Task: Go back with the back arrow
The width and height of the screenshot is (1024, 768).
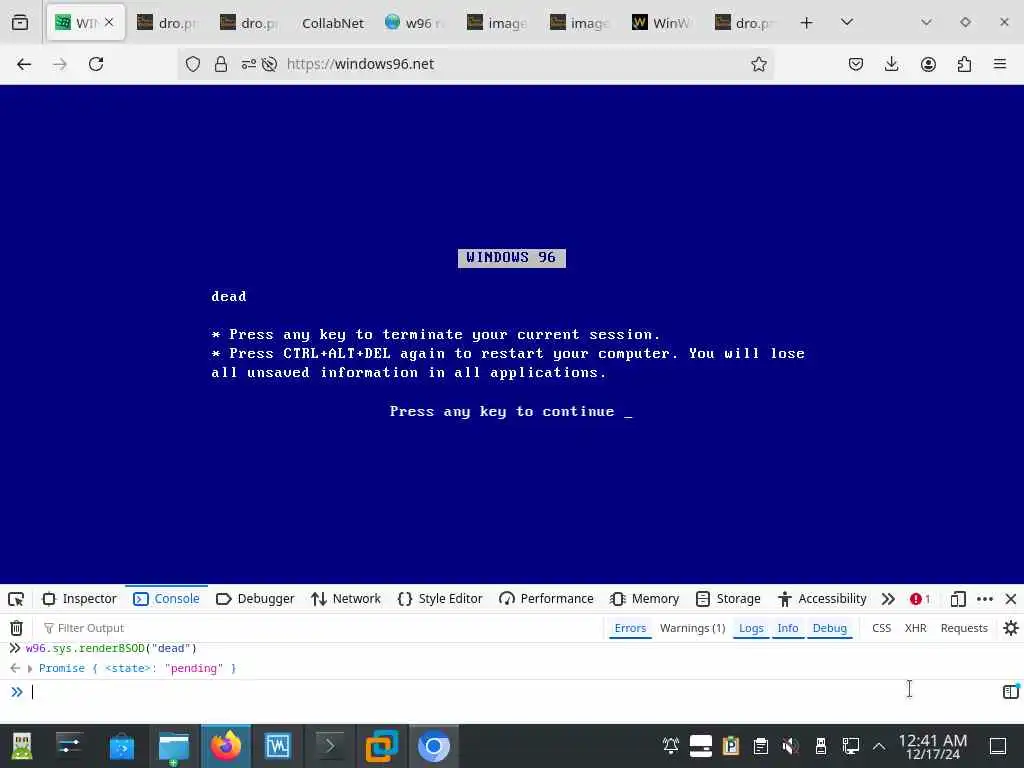Action: point(24,64)
